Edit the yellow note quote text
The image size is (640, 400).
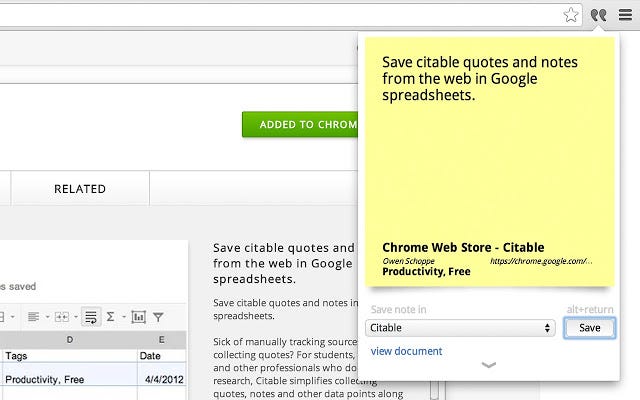point(480,79)
